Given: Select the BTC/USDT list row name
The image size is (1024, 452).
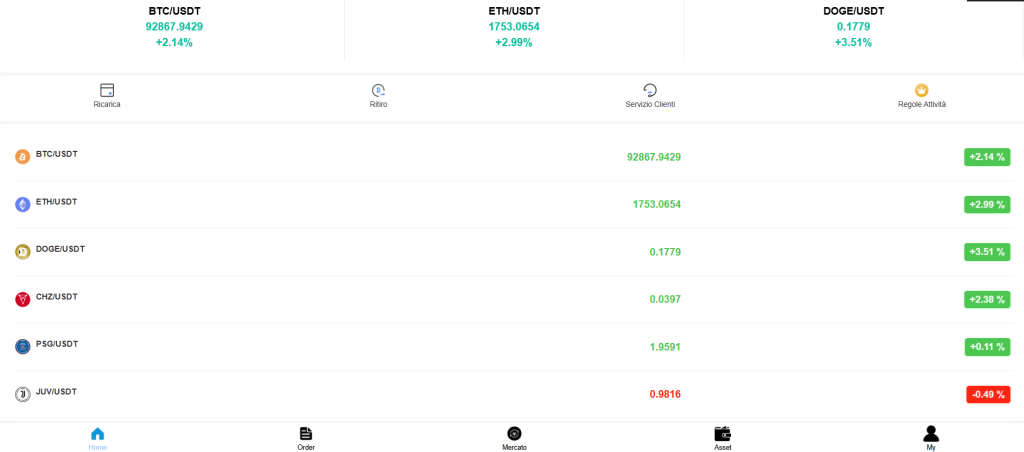Looking at the screenshot, I should pyautogui.click(x=57, y=154).
